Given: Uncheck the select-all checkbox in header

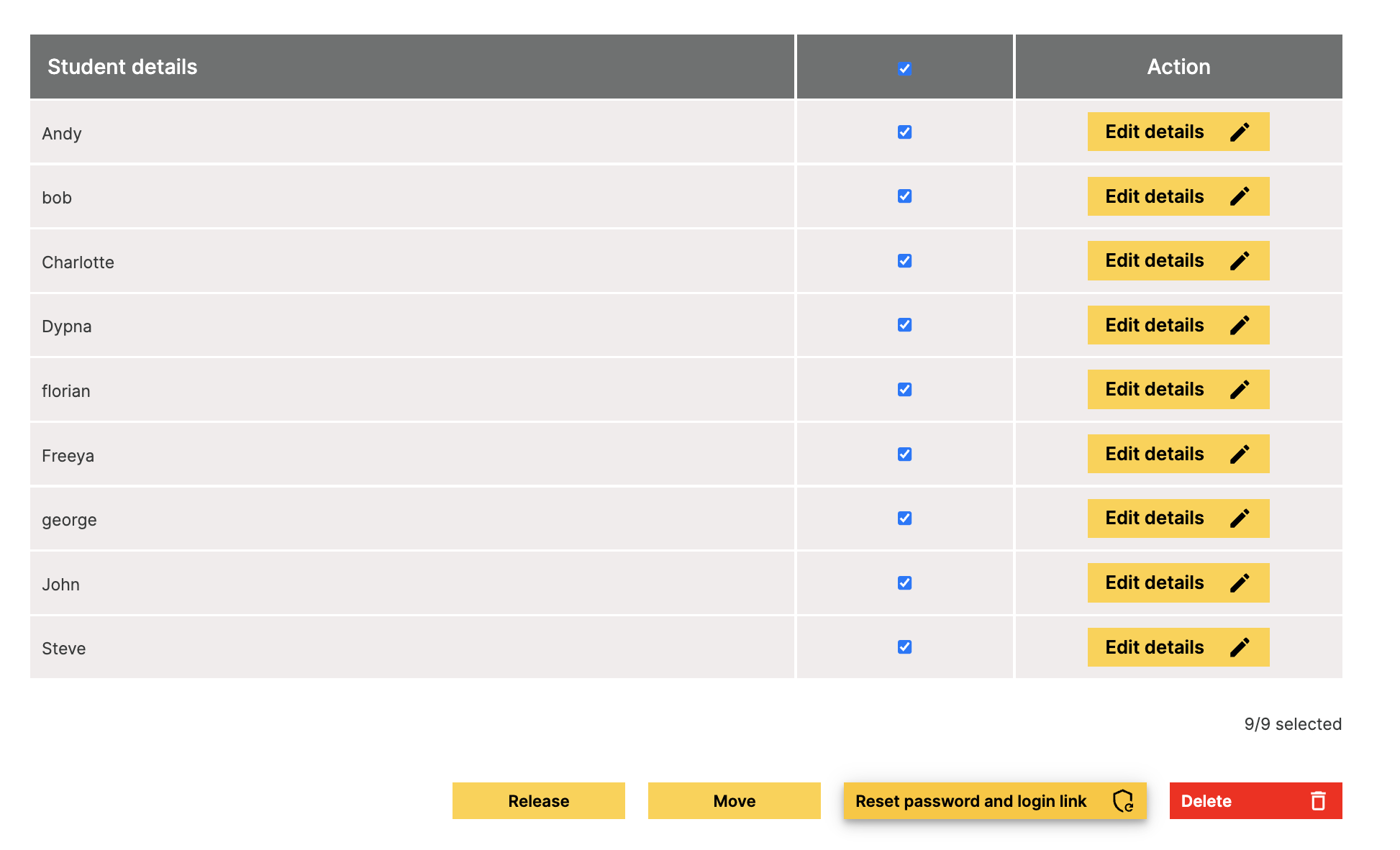Looking at the screenshot, I should point(904,68).
